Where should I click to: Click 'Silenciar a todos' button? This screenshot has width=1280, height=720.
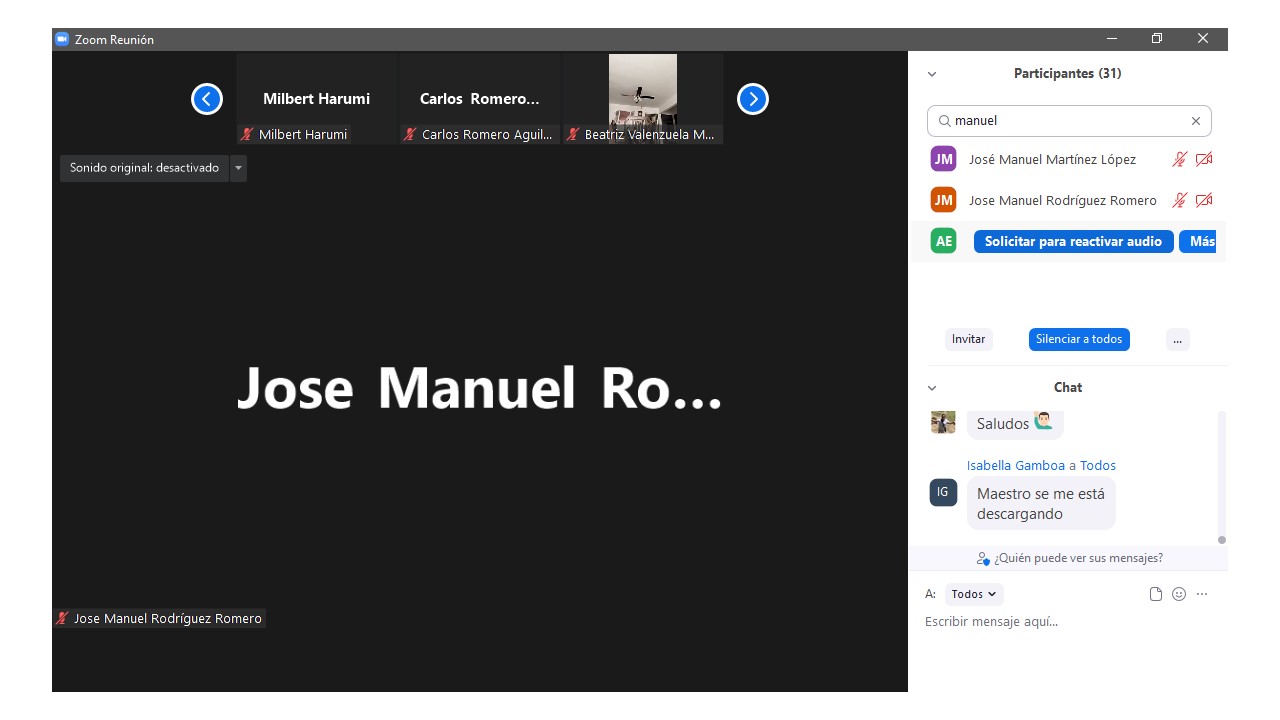pos(1079,339)
